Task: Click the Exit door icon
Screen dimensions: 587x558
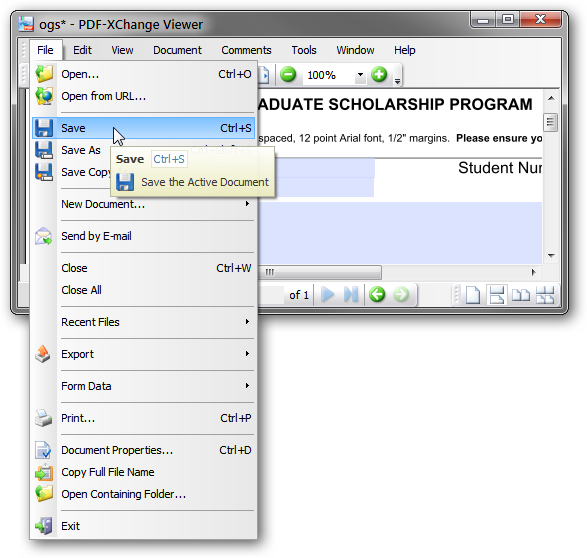Action: [x=44, y=526]
